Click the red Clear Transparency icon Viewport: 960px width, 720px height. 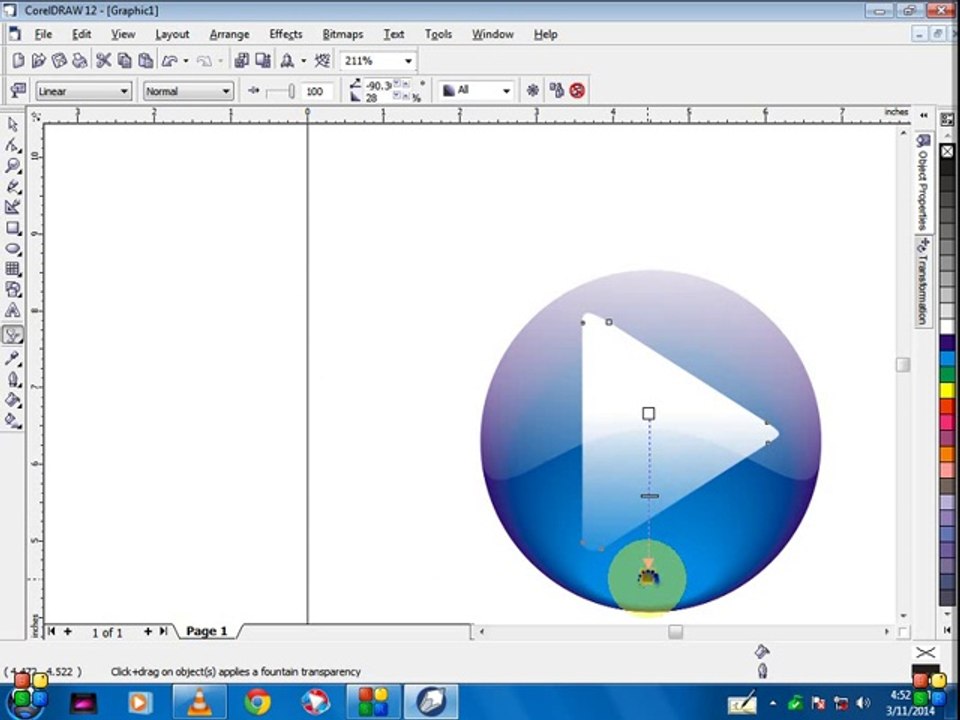pos(577,91)
